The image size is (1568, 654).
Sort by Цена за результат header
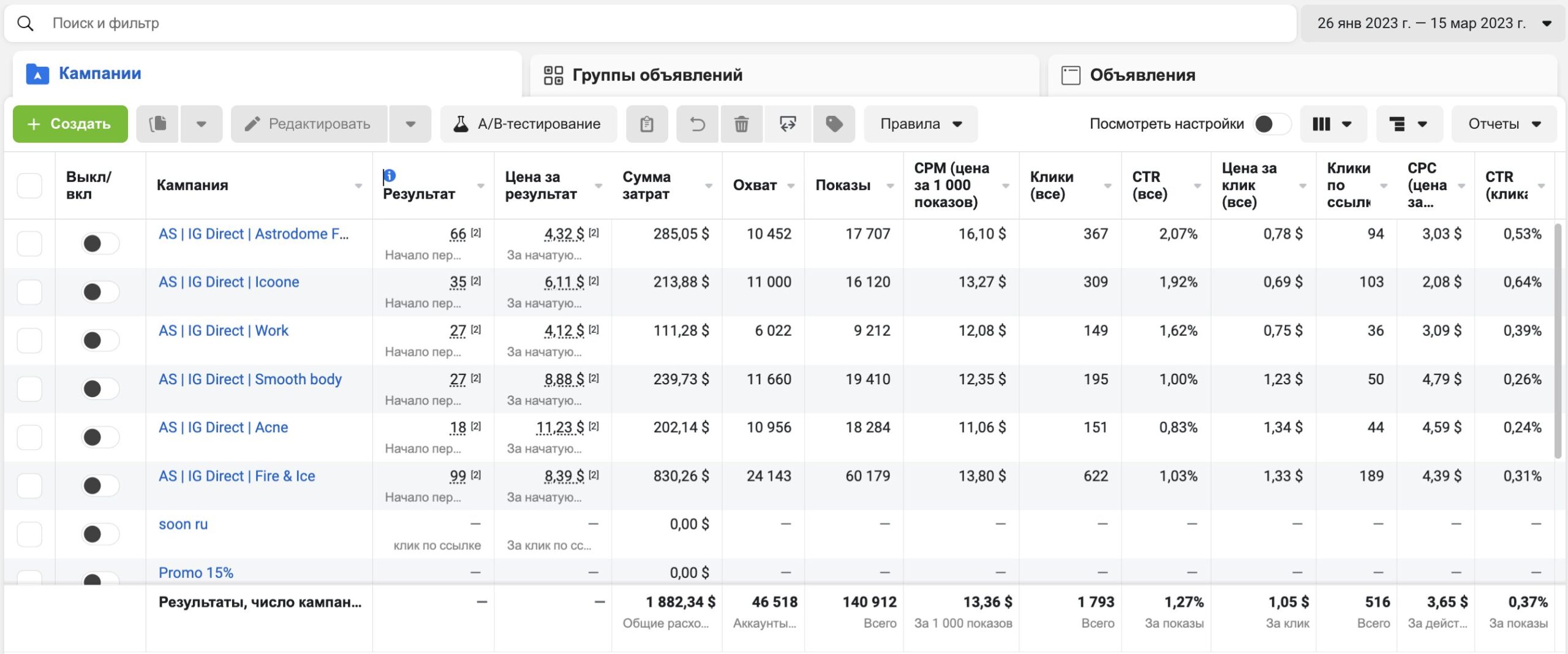click(x=541, y=185)
